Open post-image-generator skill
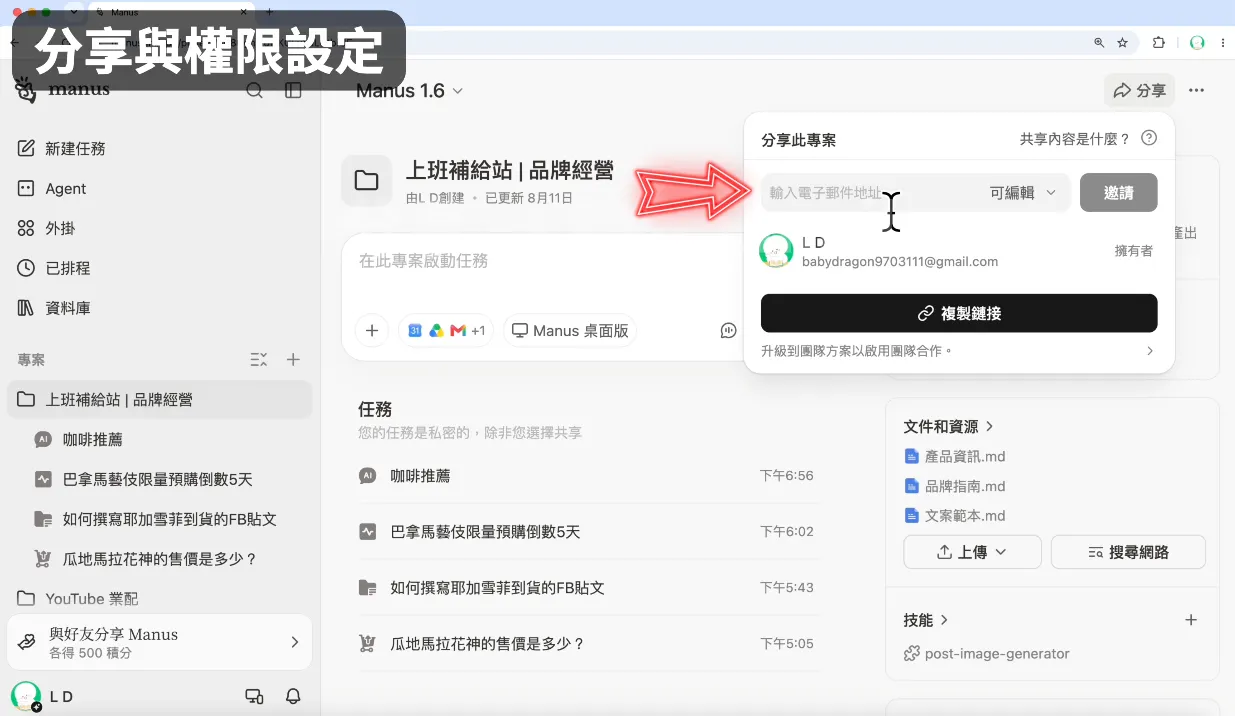The height and width of the screenshot is (716, 1235). 986,654
